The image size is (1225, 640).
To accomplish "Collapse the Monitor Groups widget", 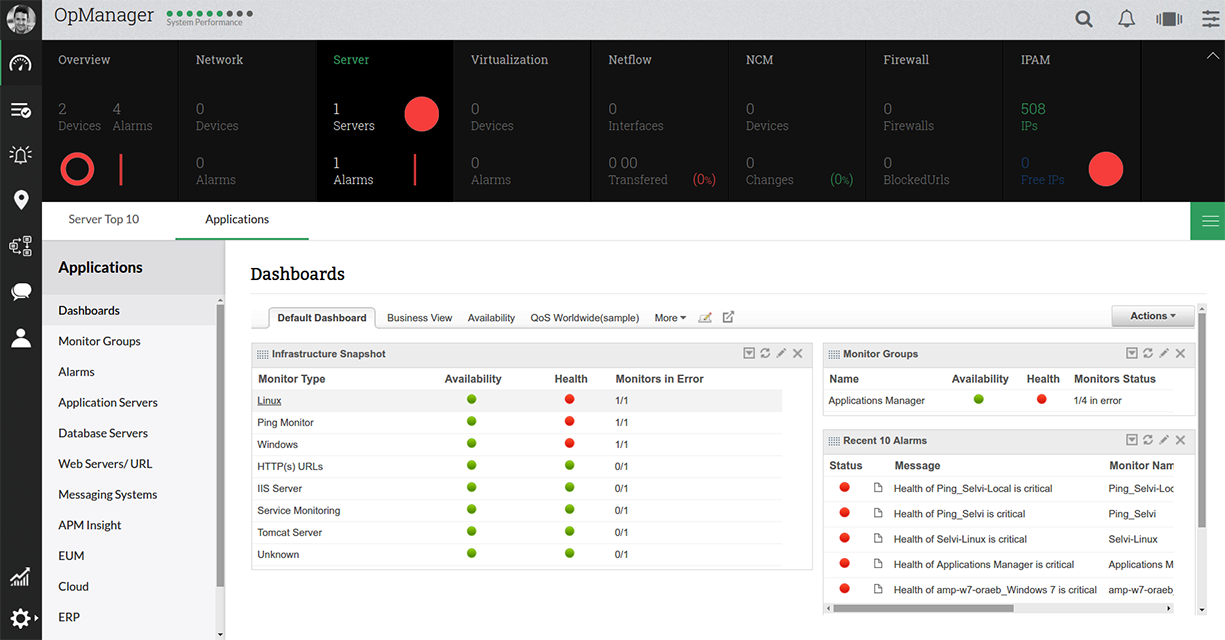I will pyautogui.click(x=1132, y=354).
